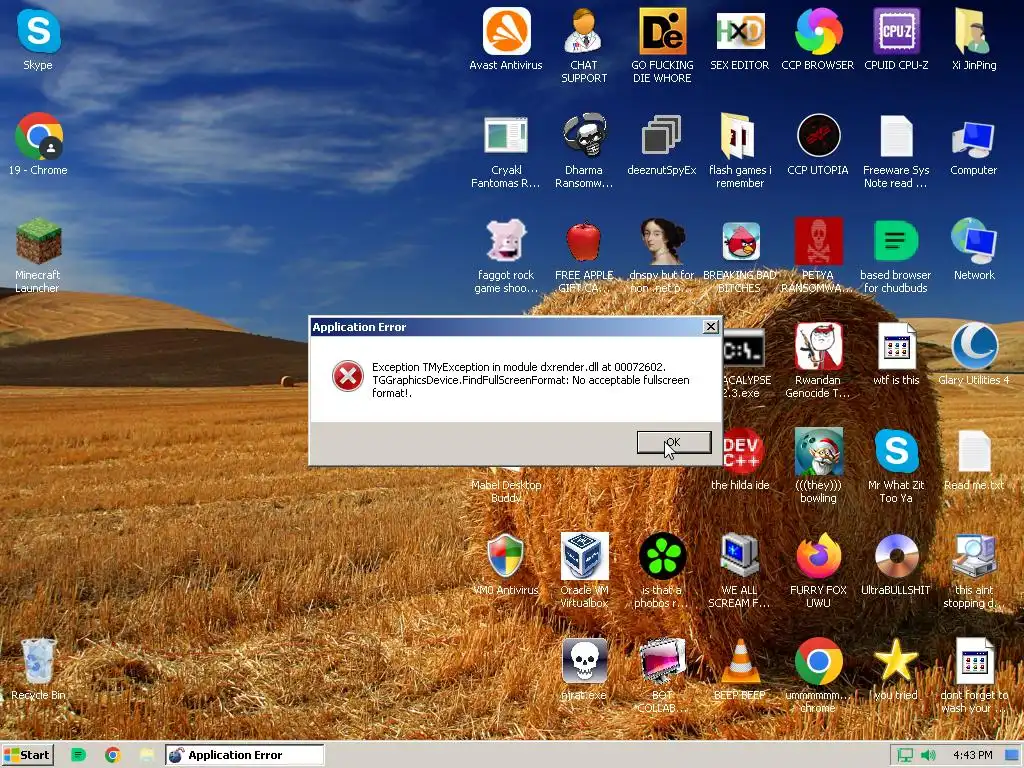Open the BEEP BEEP traffic cone icon
The width and height of the screenshot is (1024, 768).
(x=739, y=661)
